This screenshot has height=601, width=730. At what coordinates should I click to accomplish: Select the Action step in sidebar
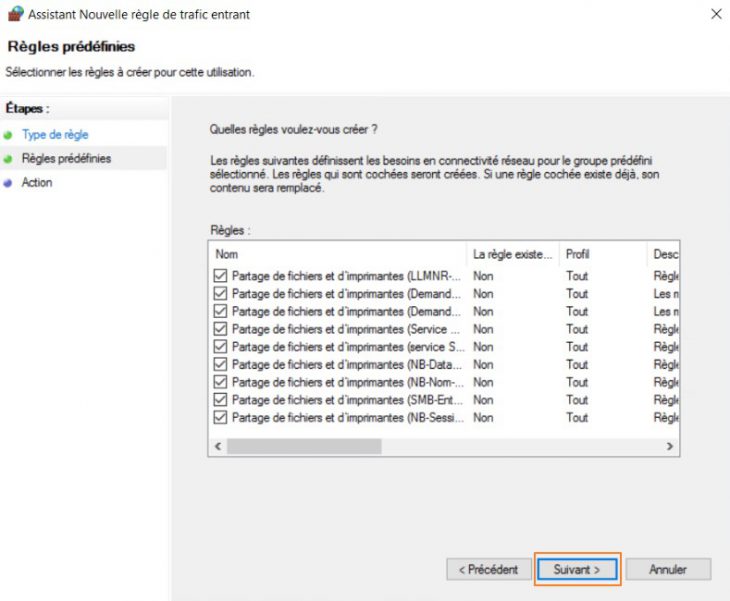37,182
